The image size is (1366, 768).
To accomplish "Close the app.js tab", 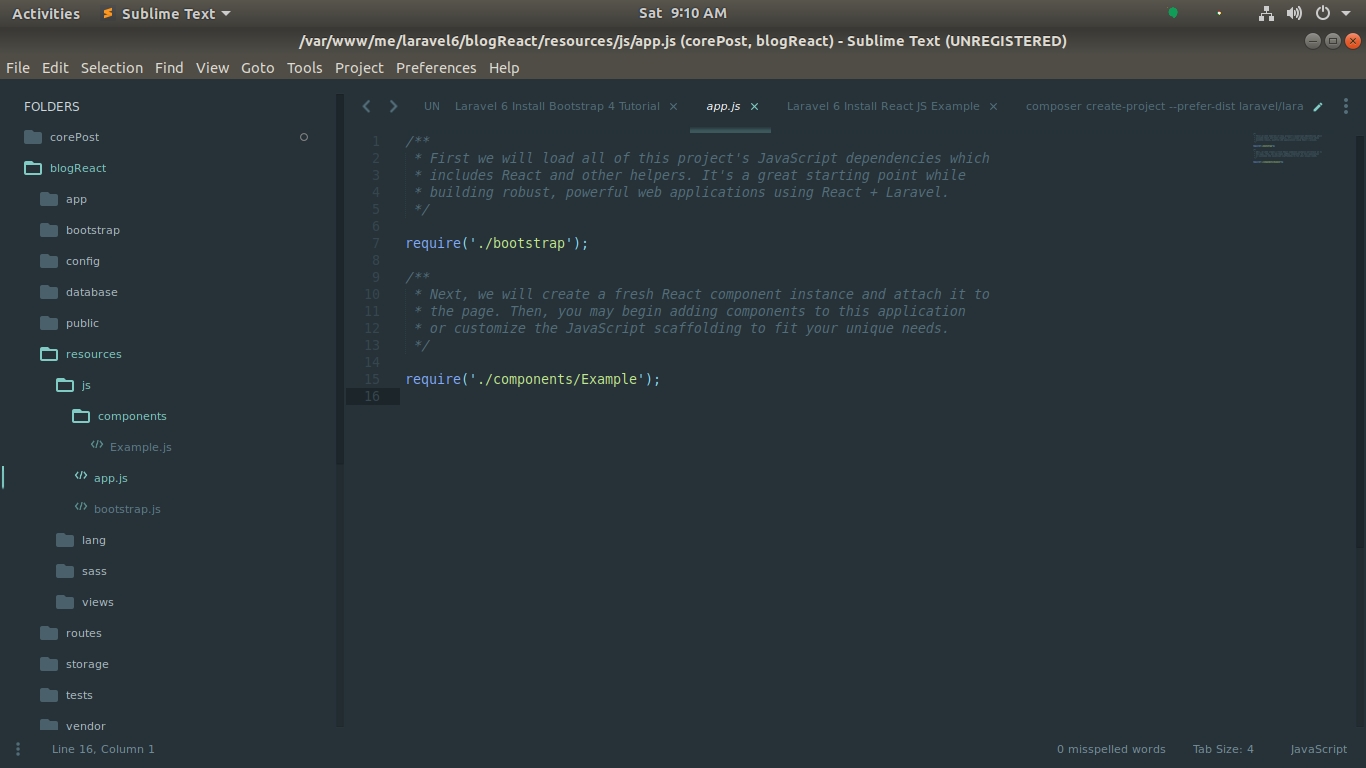I will click(754, 106).
